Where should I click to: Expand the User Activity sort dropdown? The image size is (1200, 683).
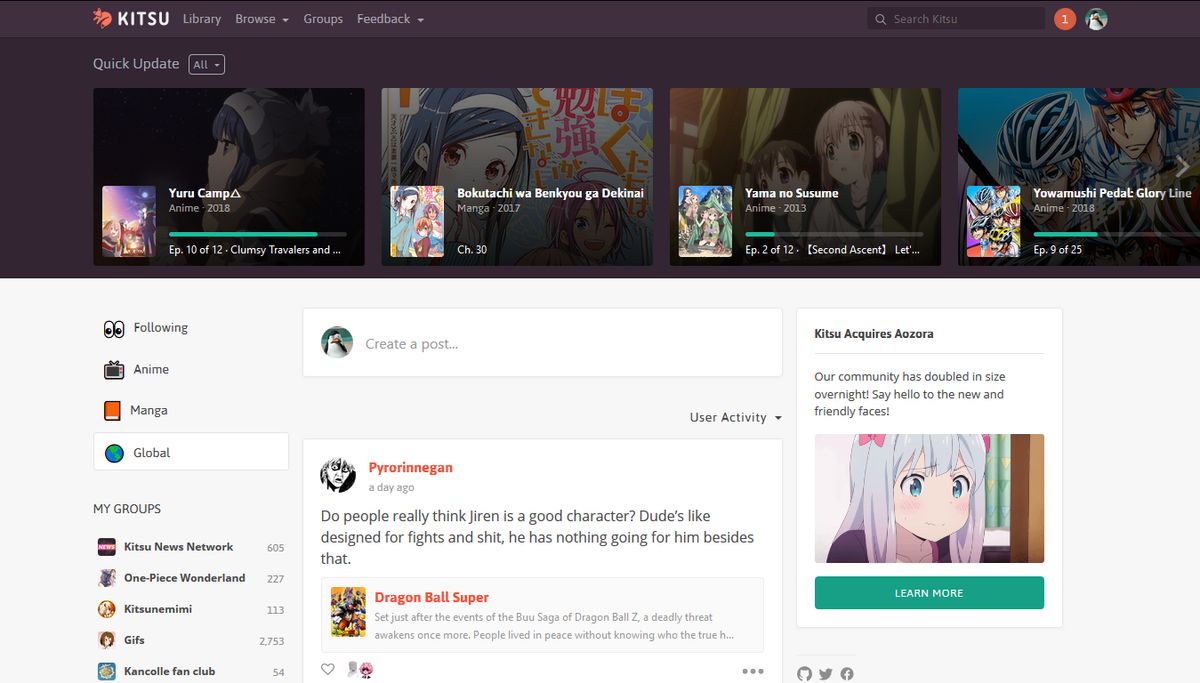click(x=735, y=418)
